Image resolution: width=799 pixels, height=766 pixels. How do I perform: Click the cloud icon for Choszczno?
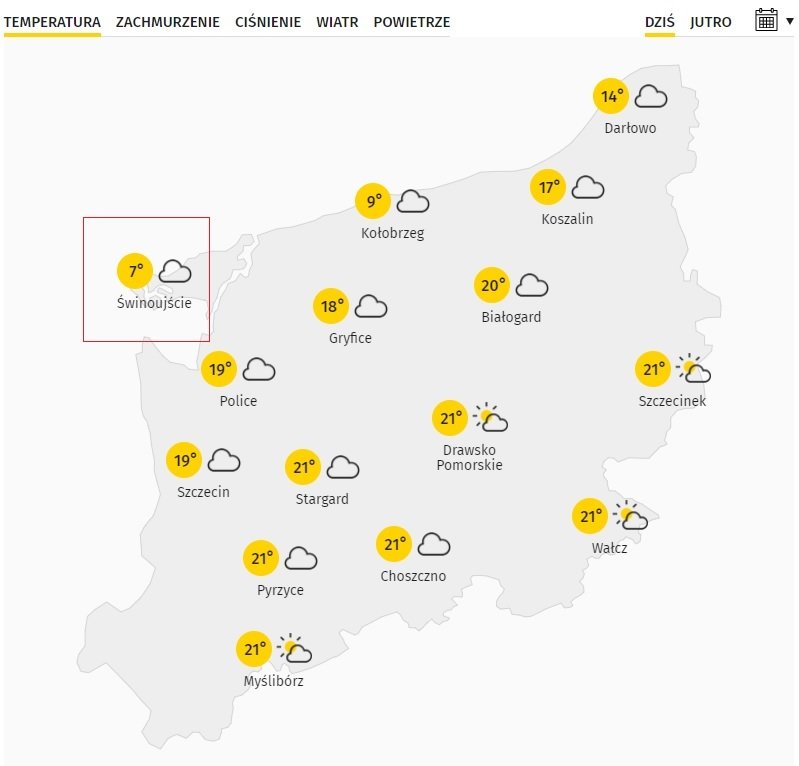click(x=434, y=544)
